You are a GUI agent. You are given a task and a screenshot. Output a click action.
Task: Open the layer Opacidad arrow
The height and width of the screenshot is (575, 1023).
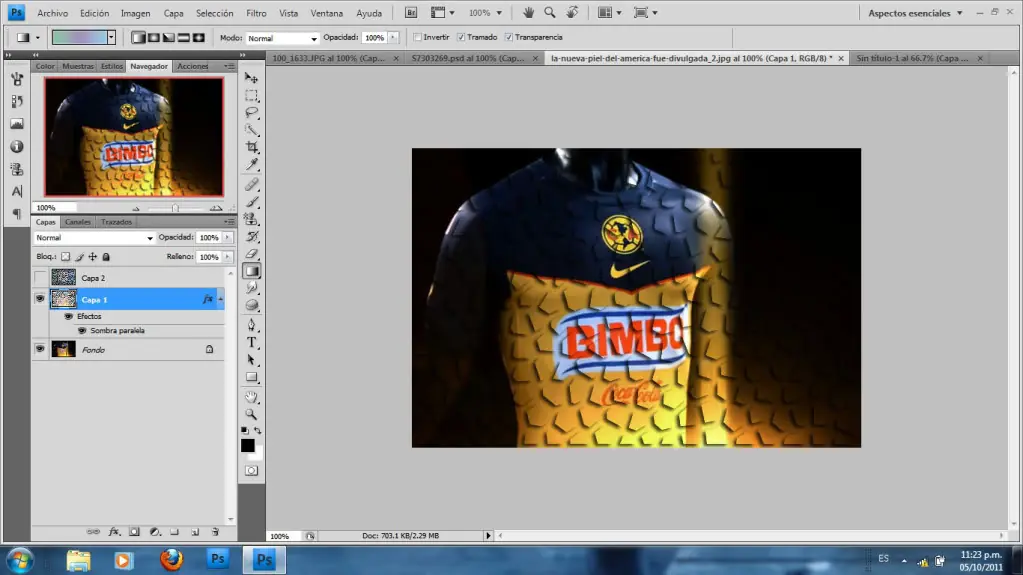coord(227,238)
